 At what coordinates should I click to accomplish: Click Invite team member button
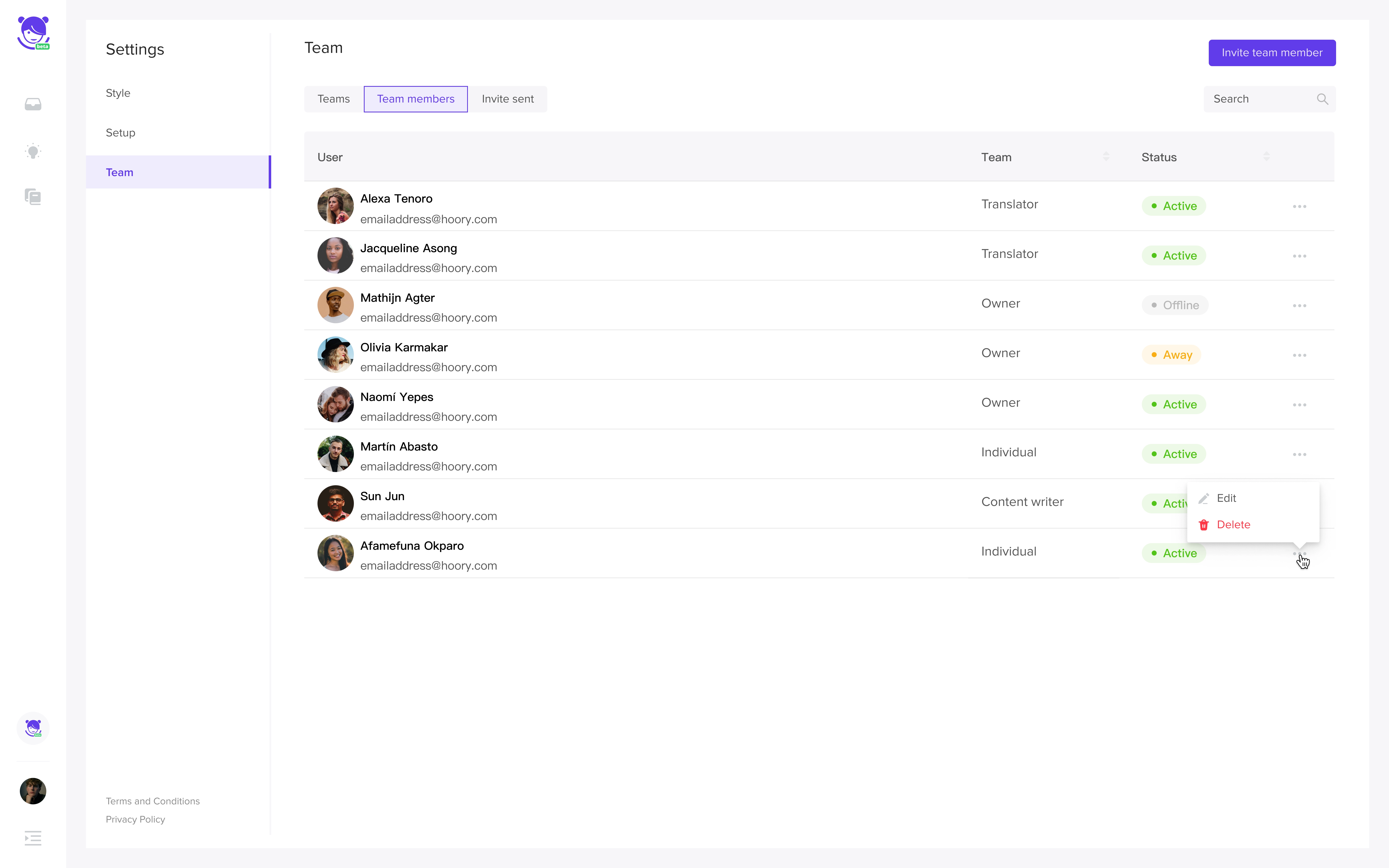pos(1272,53)
